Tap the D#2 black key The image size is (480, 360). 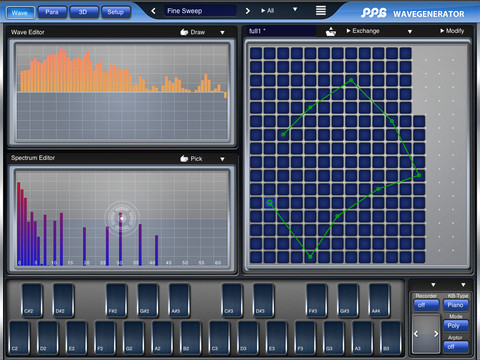pyautogui.click(x=63, y=300)
